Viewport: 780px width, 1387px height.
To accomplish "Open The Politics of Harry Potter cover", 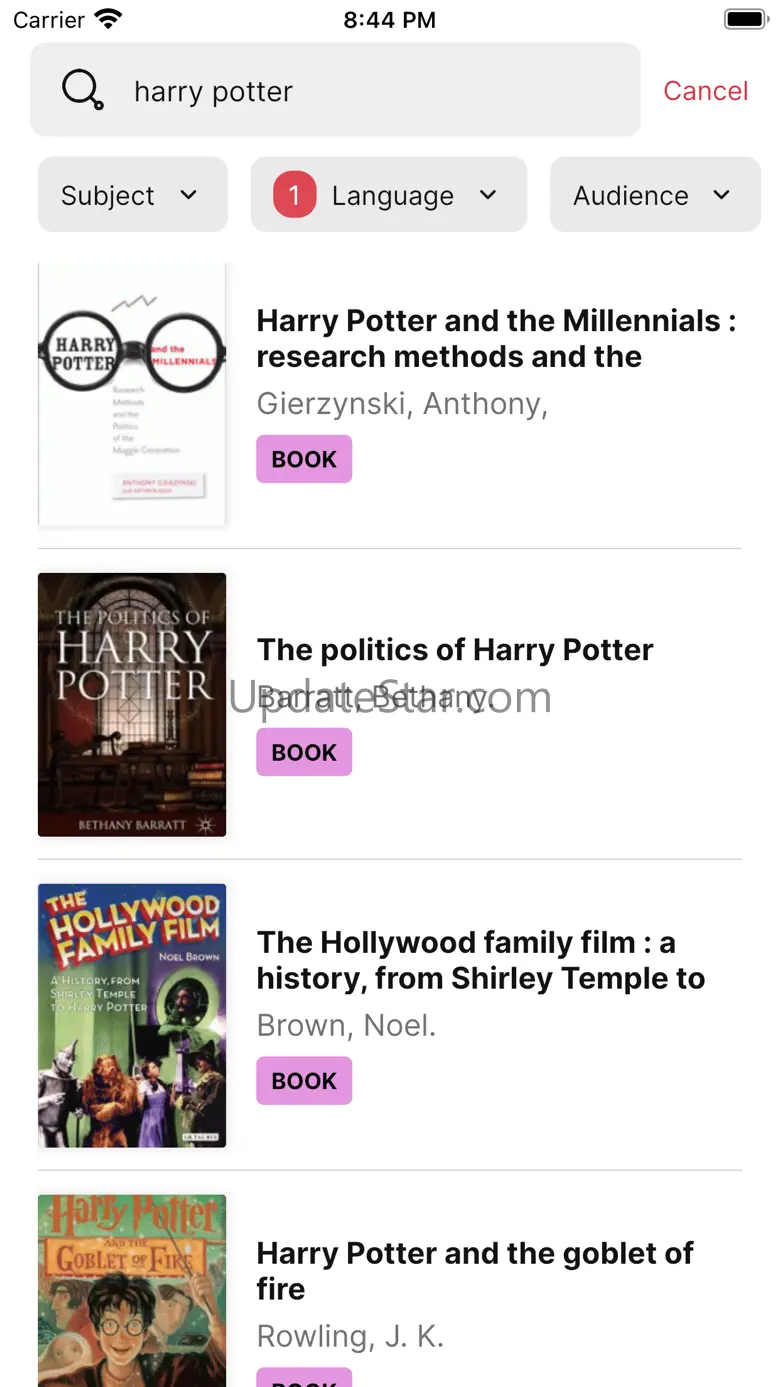I will [x=132, y=704].
